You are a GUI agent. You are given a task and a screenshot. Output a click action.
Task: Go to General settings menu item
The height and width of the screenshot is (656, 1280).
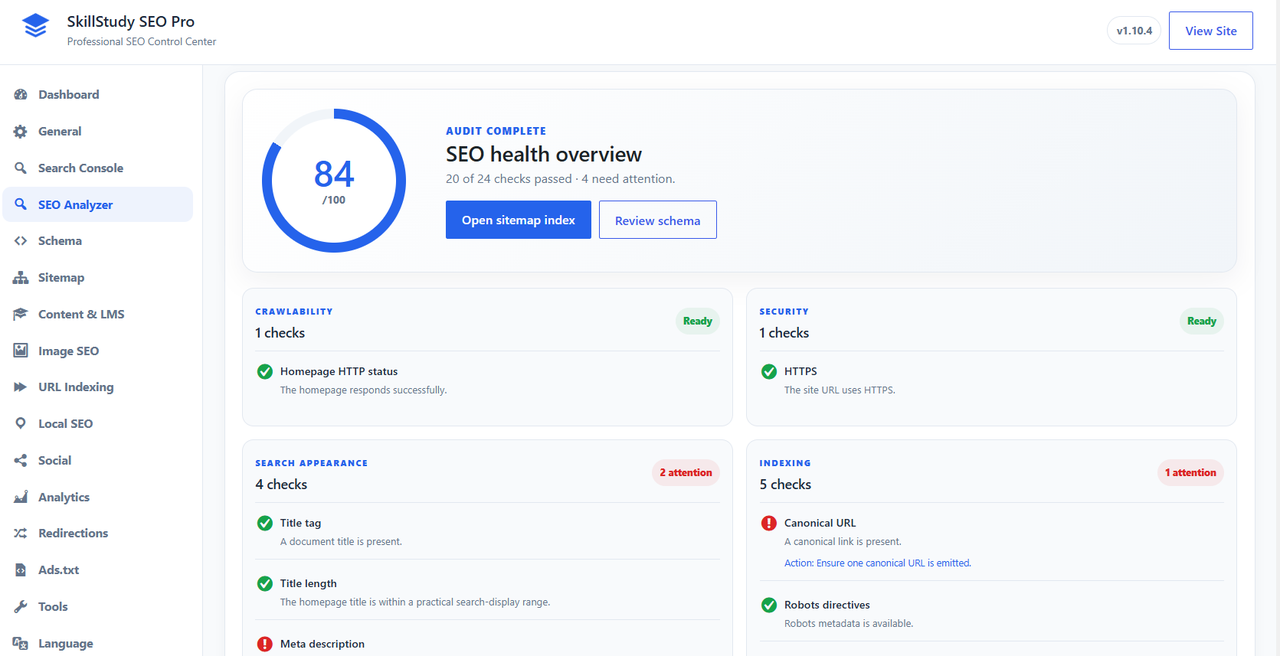[97, 131]
